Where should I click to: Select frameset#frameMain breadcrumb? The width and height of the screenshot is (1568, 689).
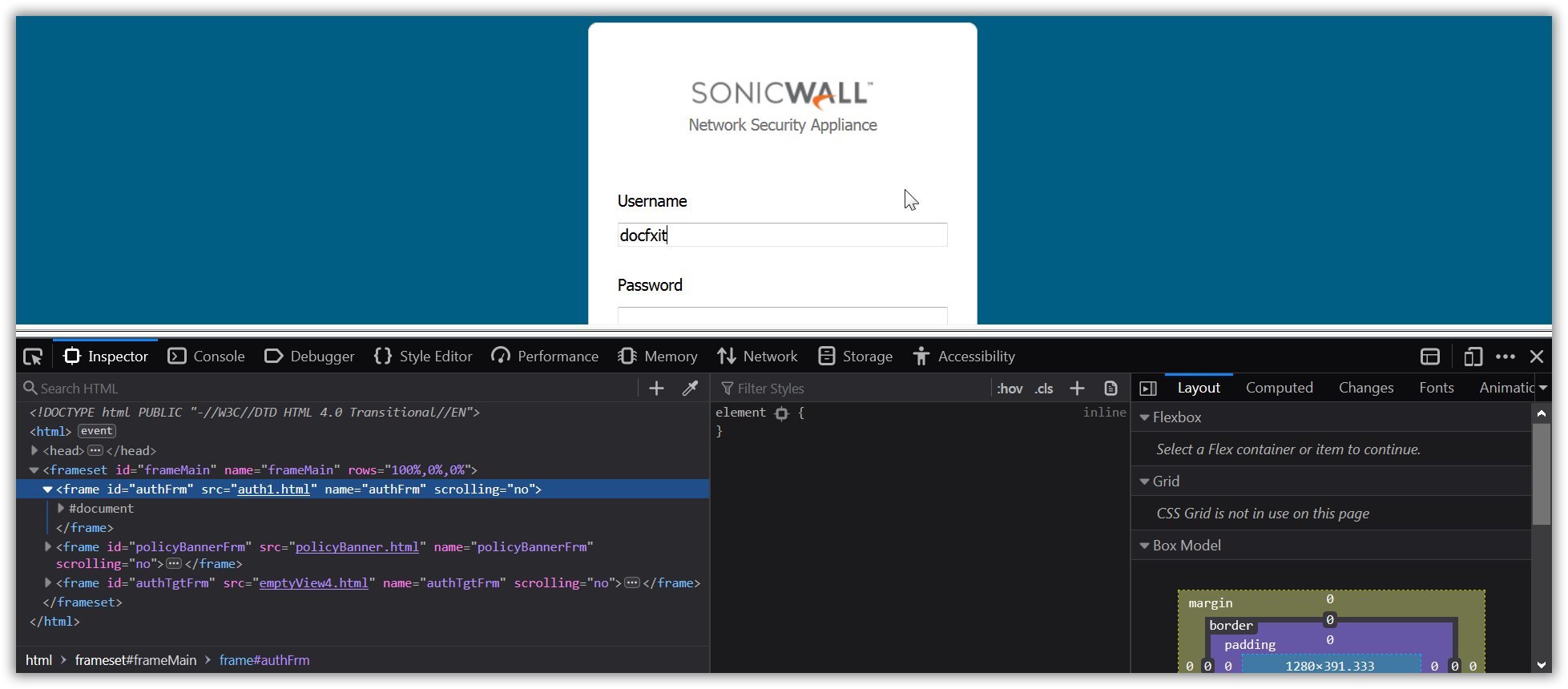point(135,660)
